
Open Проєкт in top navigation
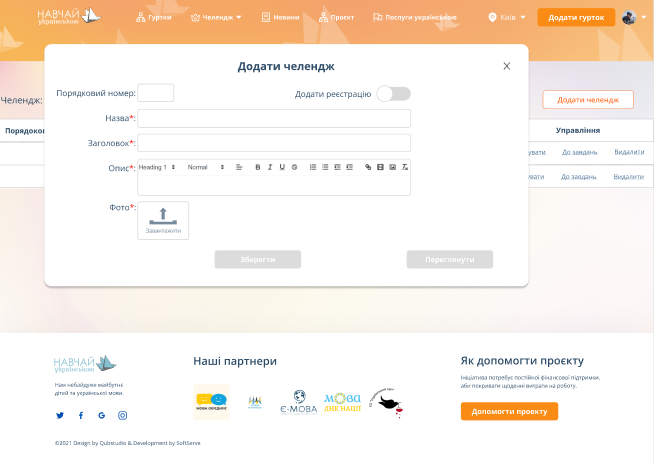pyautogui.click(x=336, y=18)
